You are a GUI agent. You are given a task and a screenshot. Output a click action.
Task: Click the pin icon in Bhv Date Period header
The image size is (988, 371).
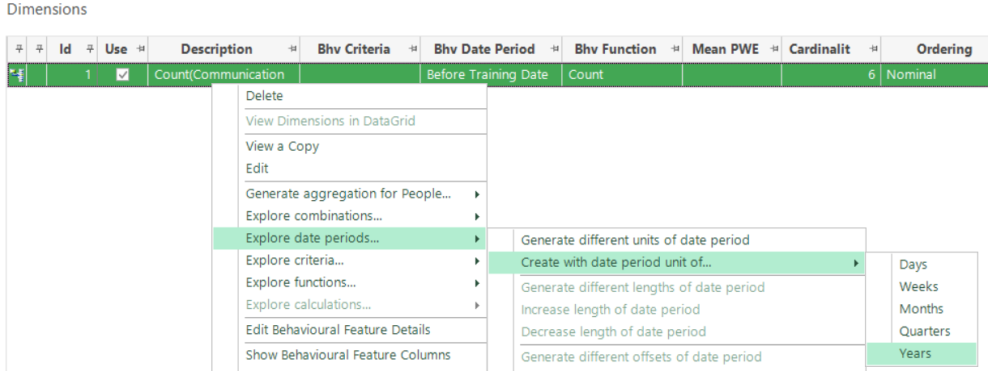pos(554,49)
